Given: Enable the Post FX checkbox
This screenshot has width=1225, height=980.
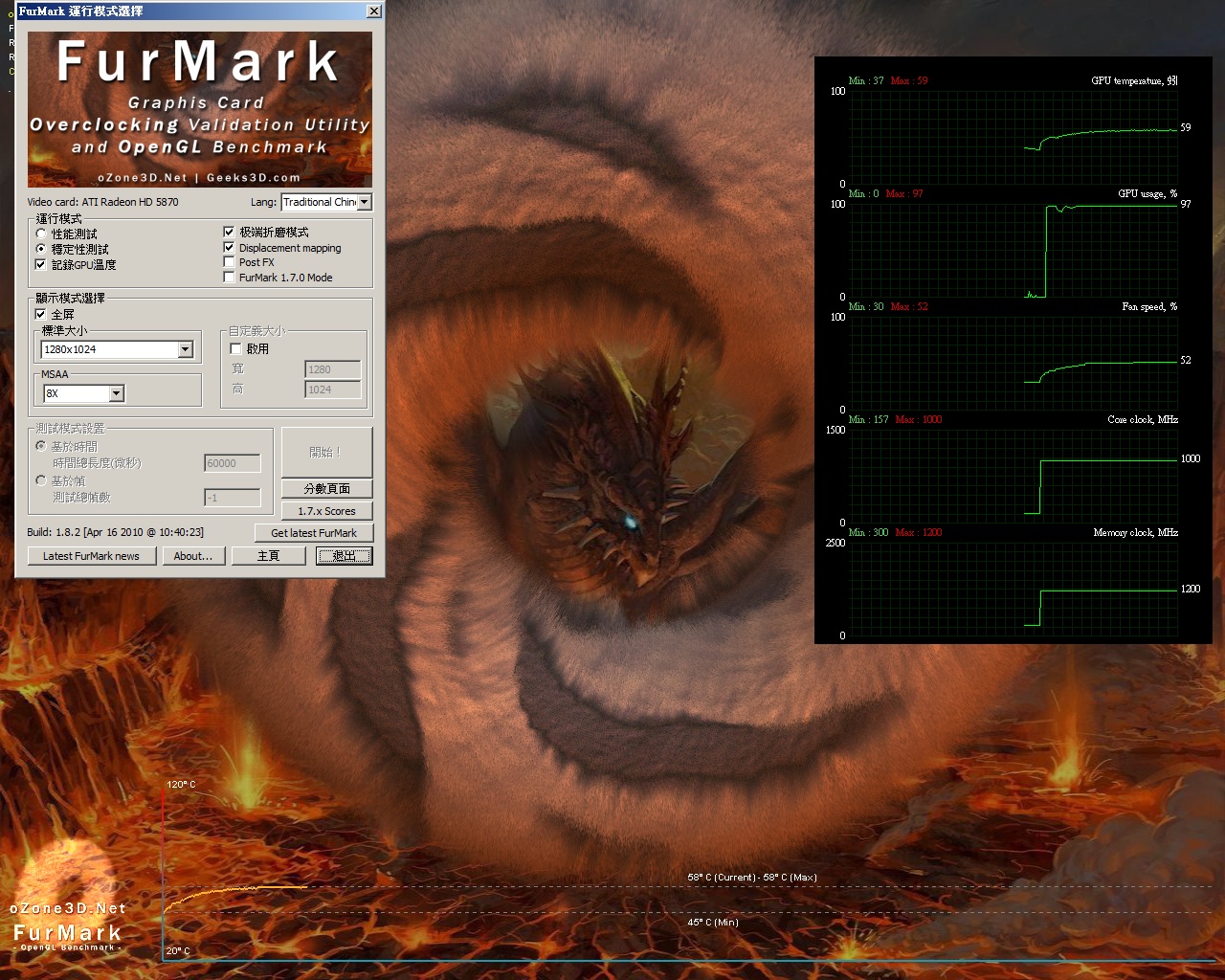Looking at the screenshot, I should pos(229,261).
